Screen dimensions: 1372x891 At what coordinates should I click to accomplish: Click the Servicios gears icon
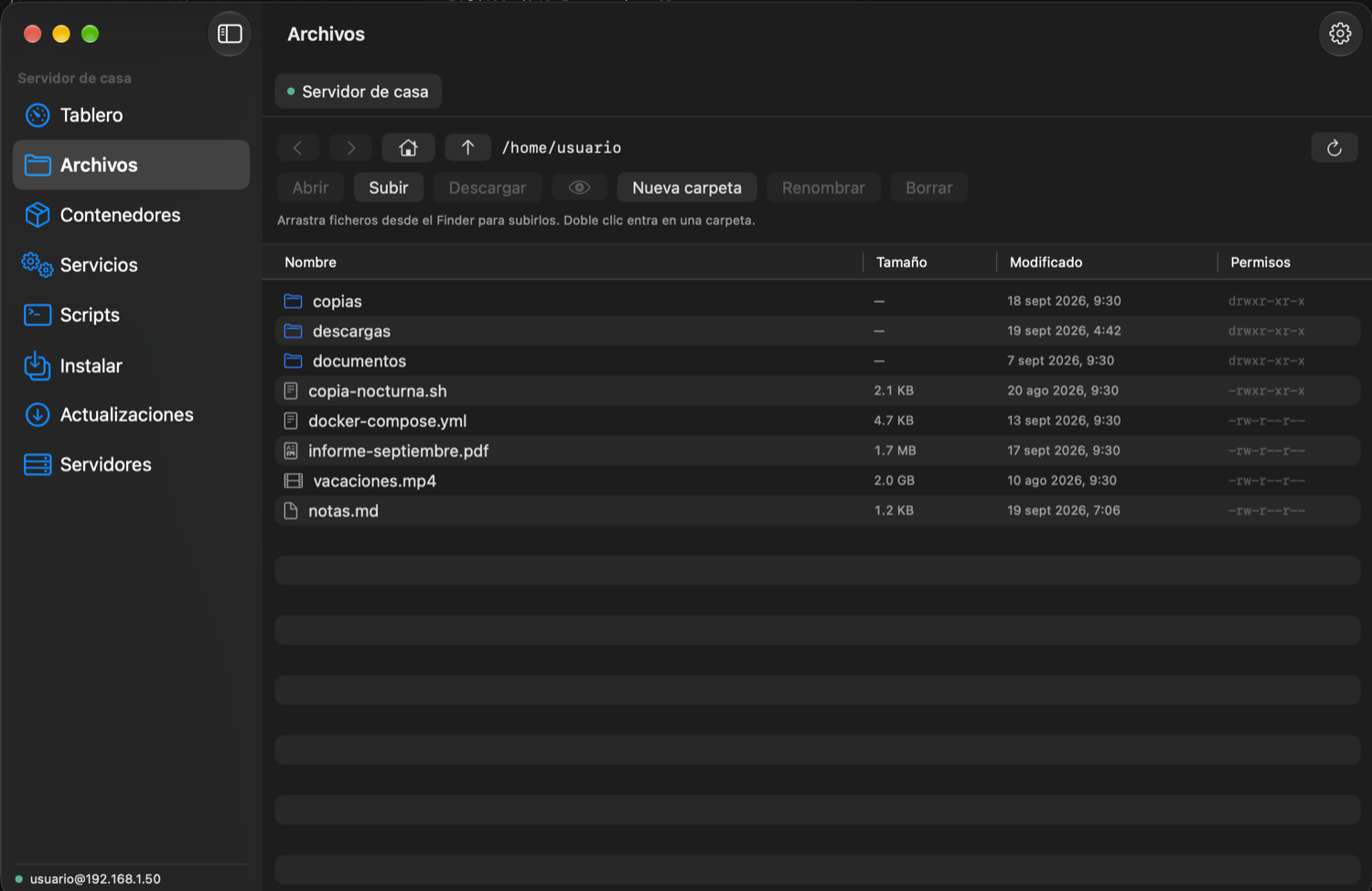pos(38,264)
